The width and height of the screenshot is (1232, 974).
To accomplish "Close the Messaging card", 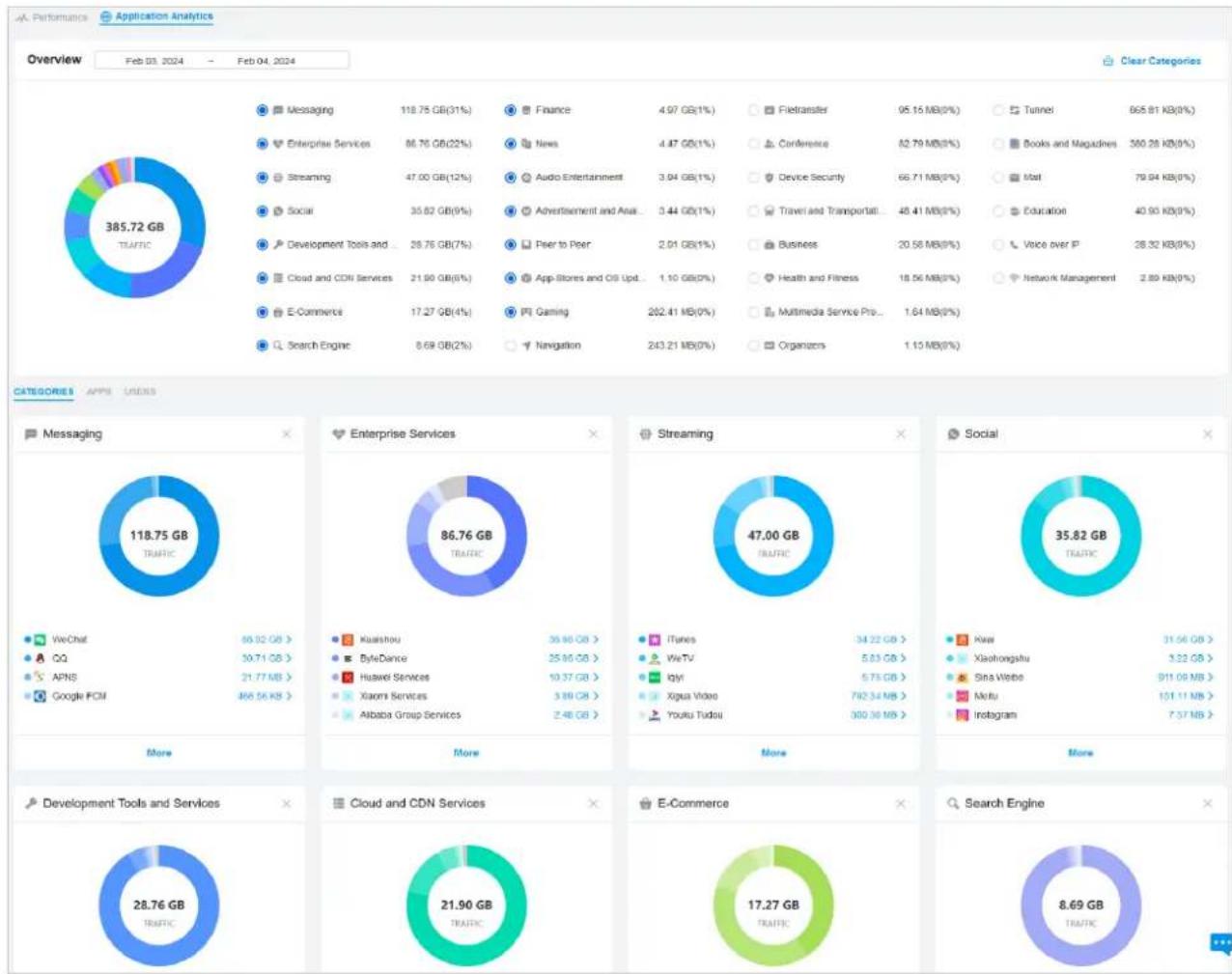I will pyautogui.click(x=286, y=434).
